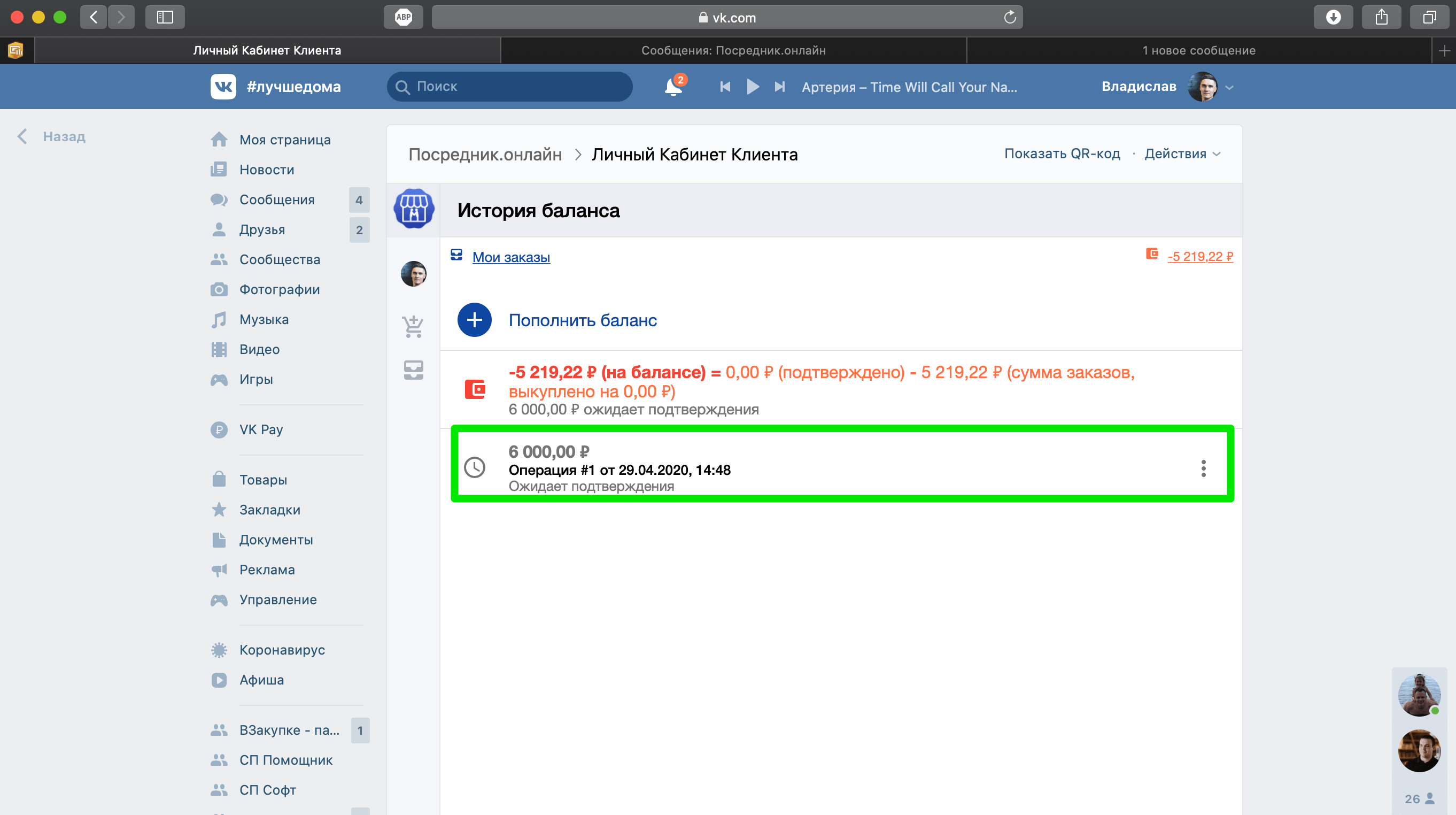Image resolution: width=1456 pixels, height=815 pixels.
Task: Open the Мои заказы link
Action: tap(511, 257)
